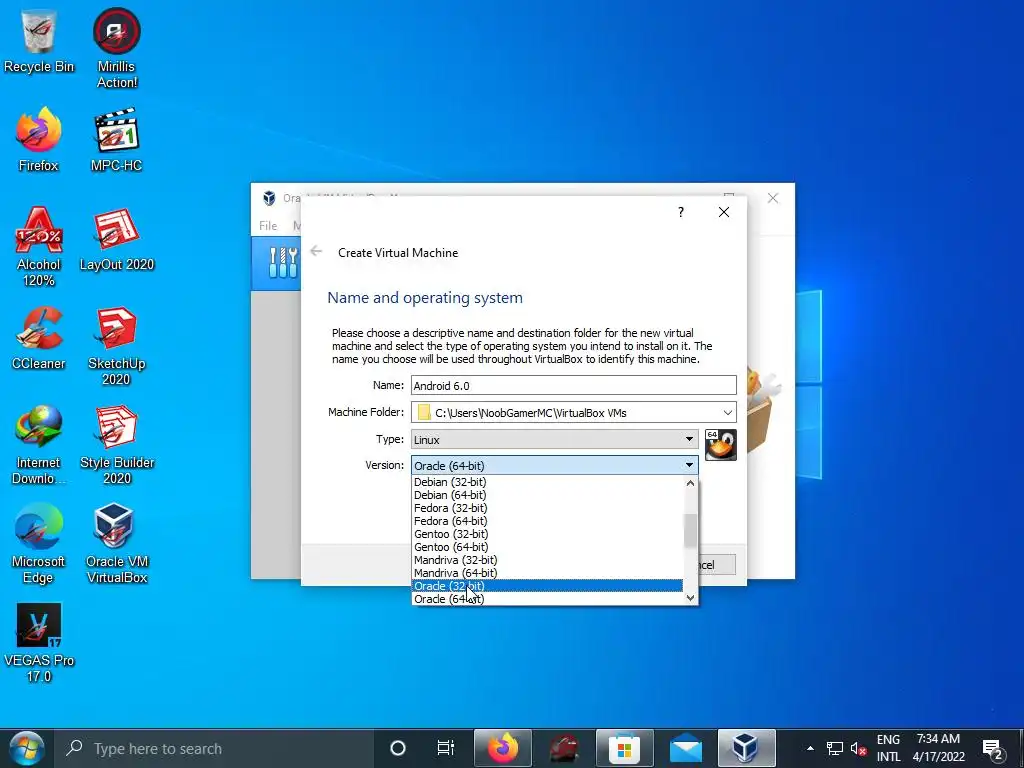Select Internet Download Manager desktop icon
Viewport: 1024px width, 768px height.
(39, 445)
